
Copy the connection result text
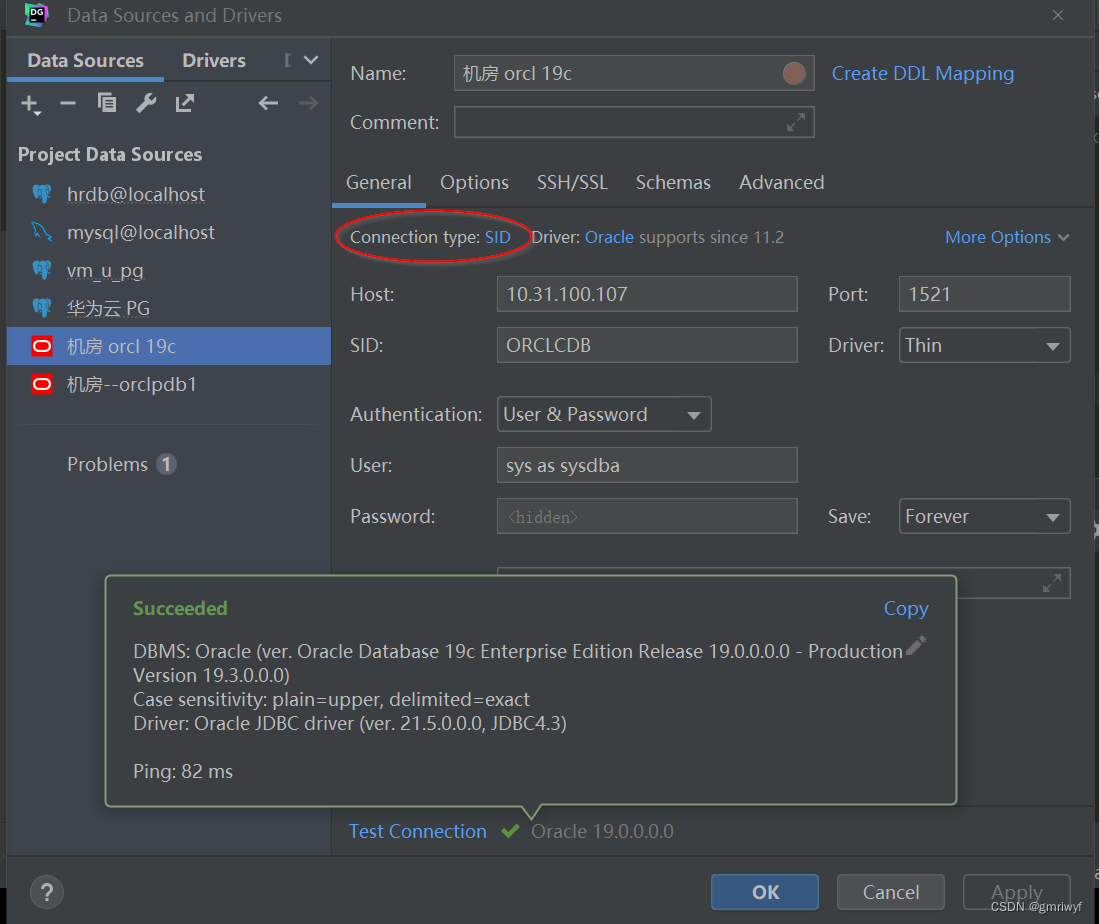coord(906,609)
